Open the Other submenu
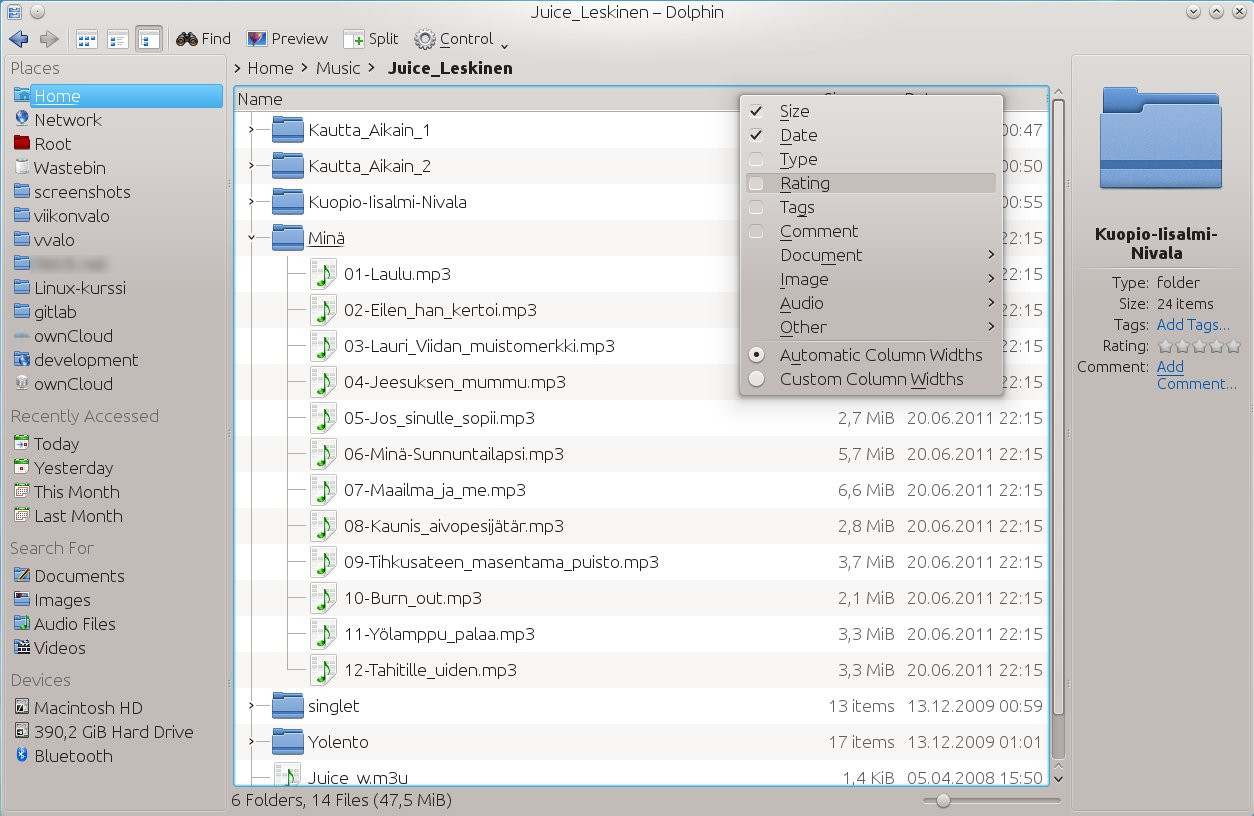Screen dimensions: 1254x816 pyautogui.click(x=871, y=327)
